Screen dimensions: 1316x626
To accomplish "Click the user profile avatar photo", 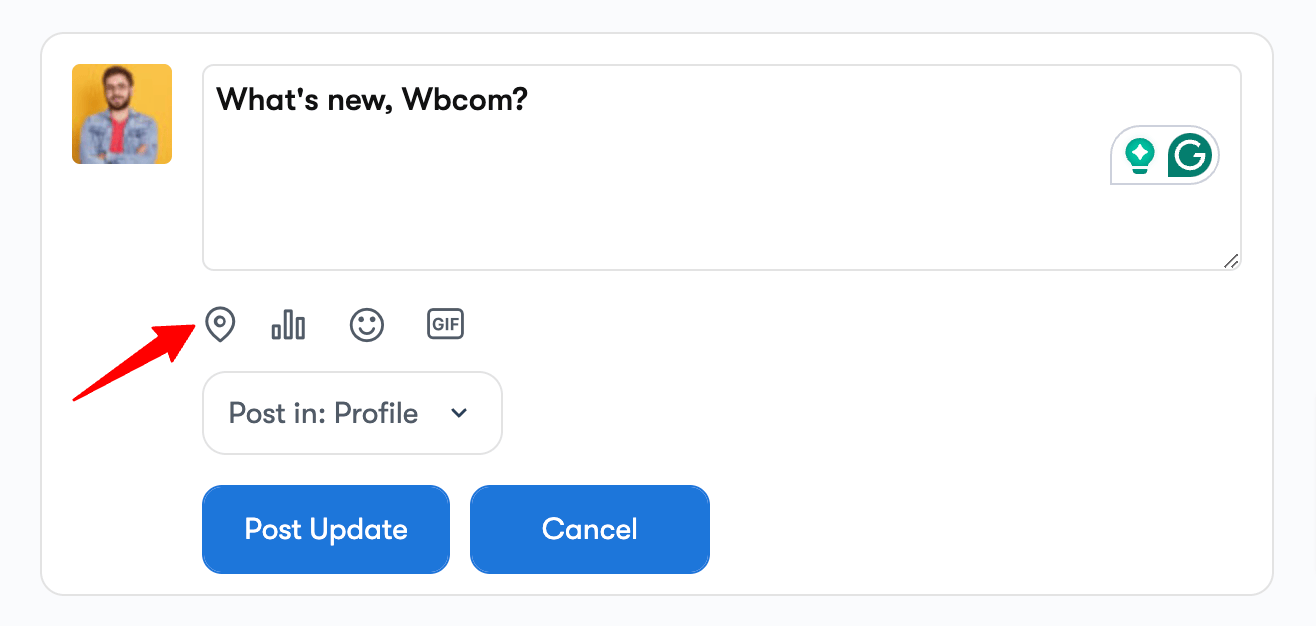I will pyautogui.click(x=122, y=114).
